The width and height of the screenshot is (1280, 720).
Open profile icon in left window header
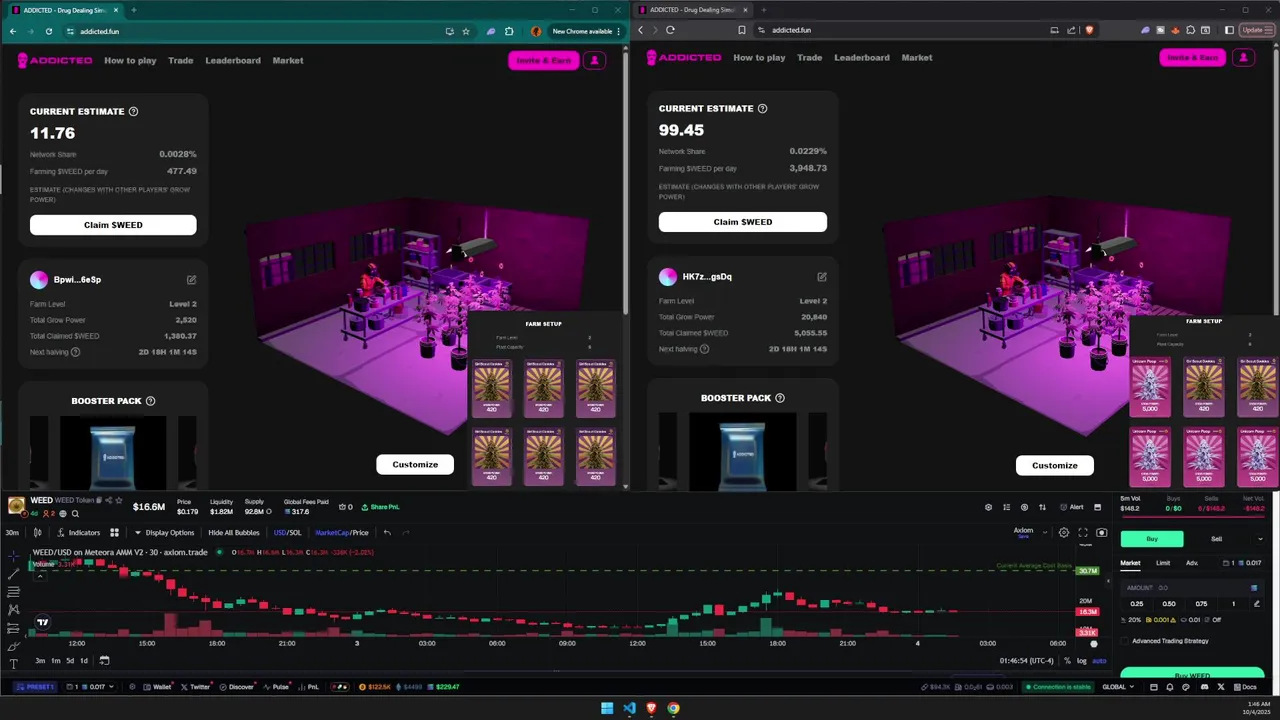594,61
